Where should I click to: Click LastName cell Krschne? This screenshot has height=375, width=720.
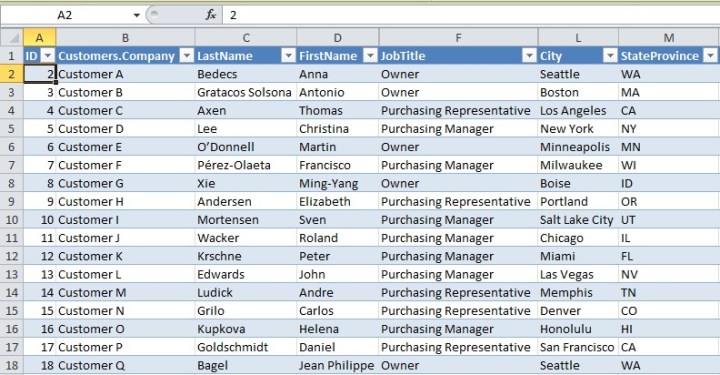pyautogui.click(x=246, y=256)
